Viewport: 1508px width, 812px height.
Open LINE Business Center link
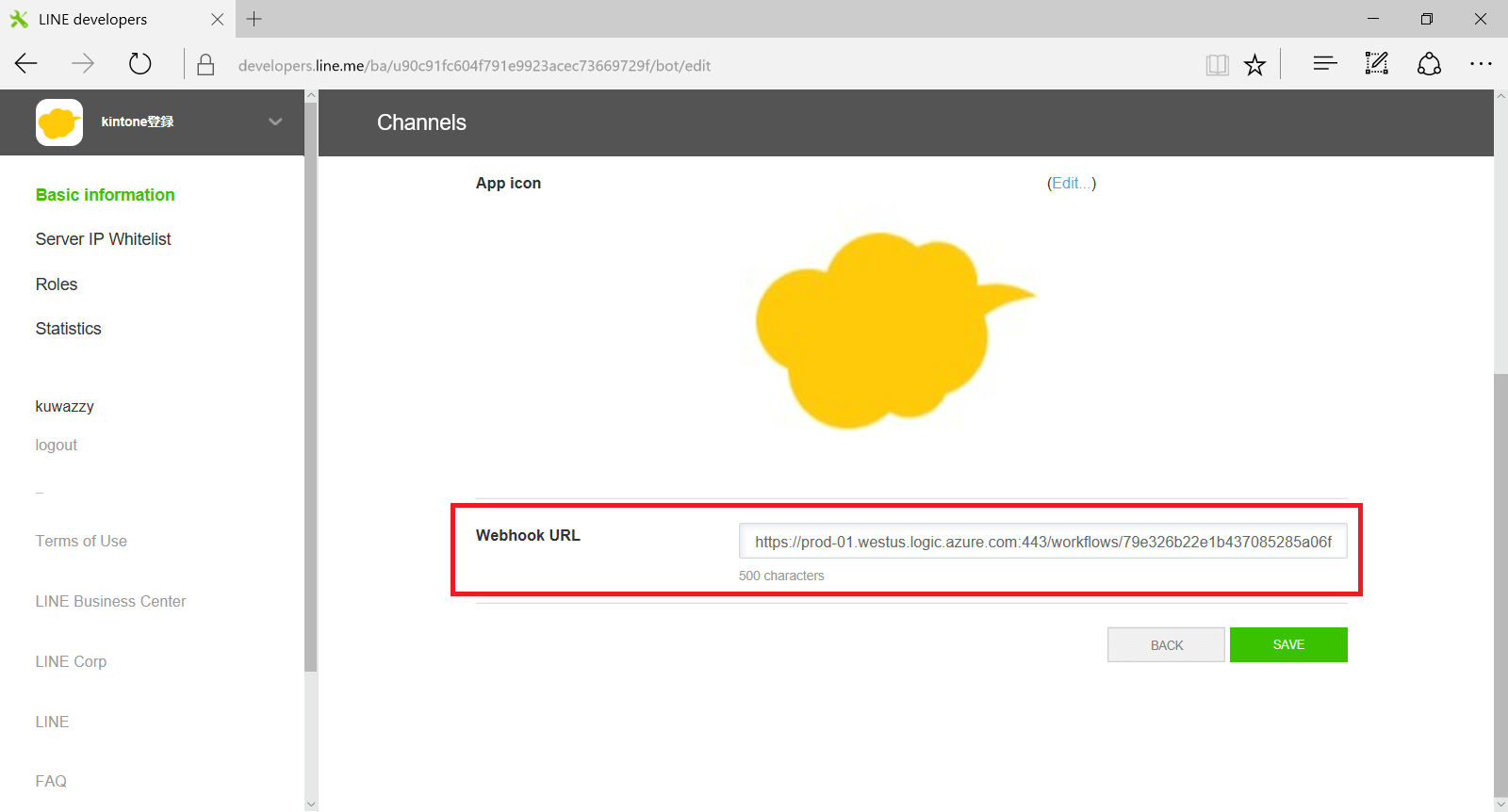coord(111,602)
